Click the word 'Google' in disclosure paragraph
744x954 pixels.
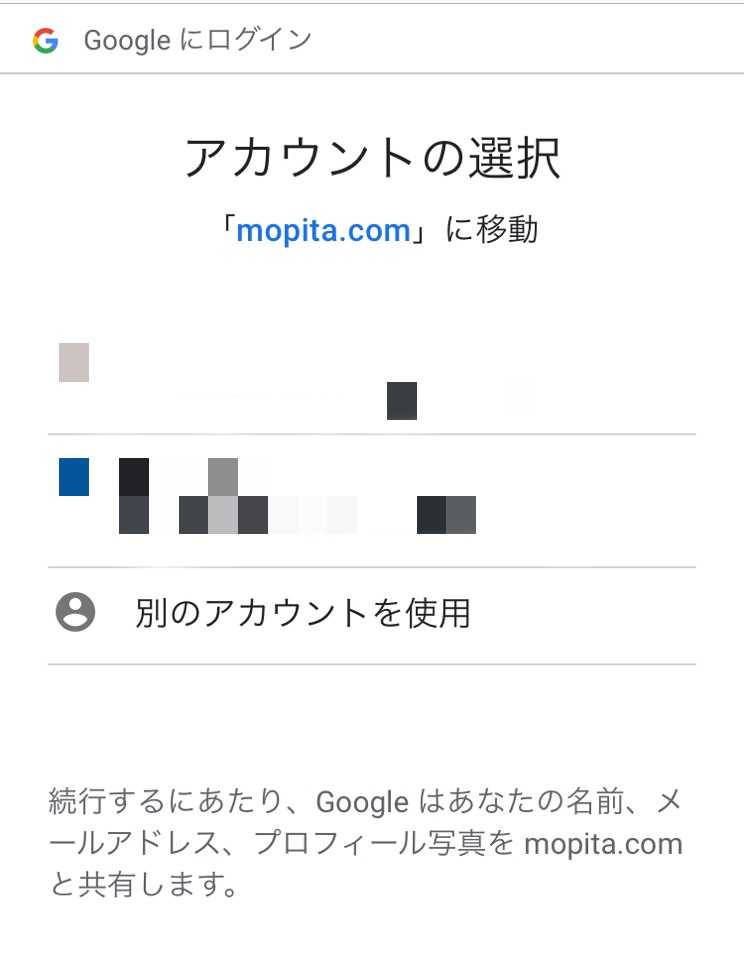tap(362, 802)
